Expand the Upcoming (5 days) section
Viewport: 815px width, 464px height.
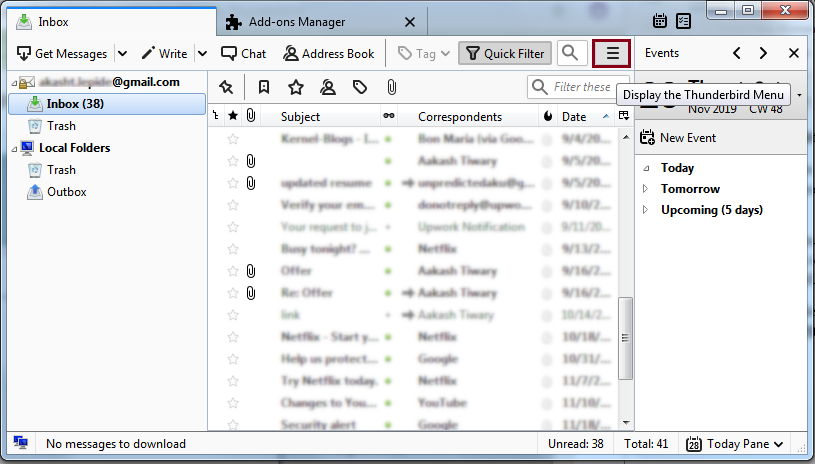pos(646,210)
